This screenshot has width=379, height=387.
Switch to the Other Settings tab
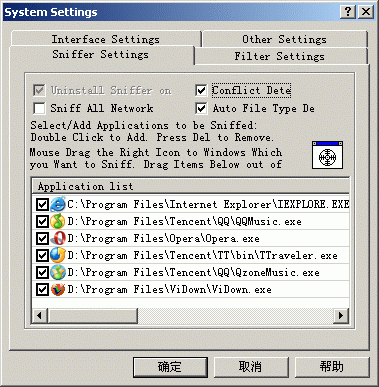pyautogui.click(x=284, y=39)
